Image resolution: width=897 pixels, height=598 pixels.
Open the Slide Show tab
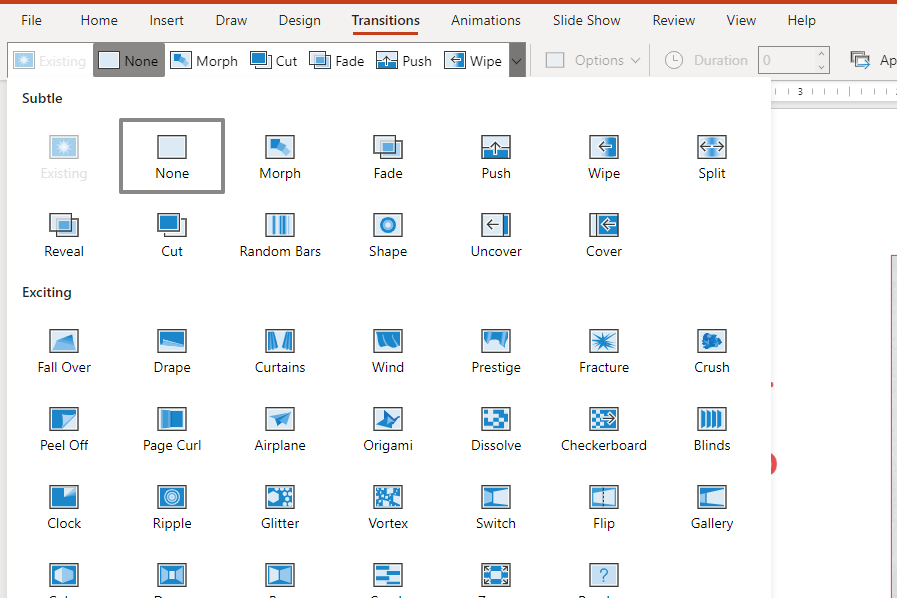(x=587, y=20)
